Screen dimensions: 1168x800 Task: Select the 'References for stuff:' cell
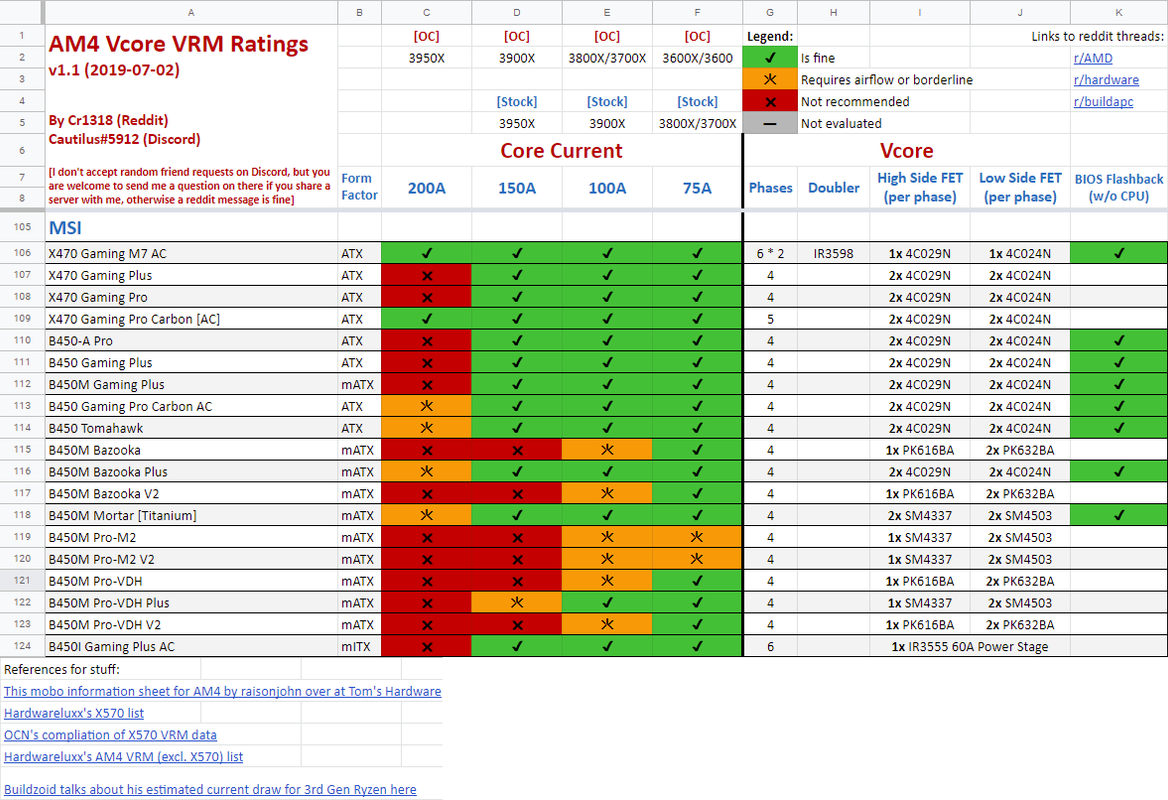click(101, 669)
